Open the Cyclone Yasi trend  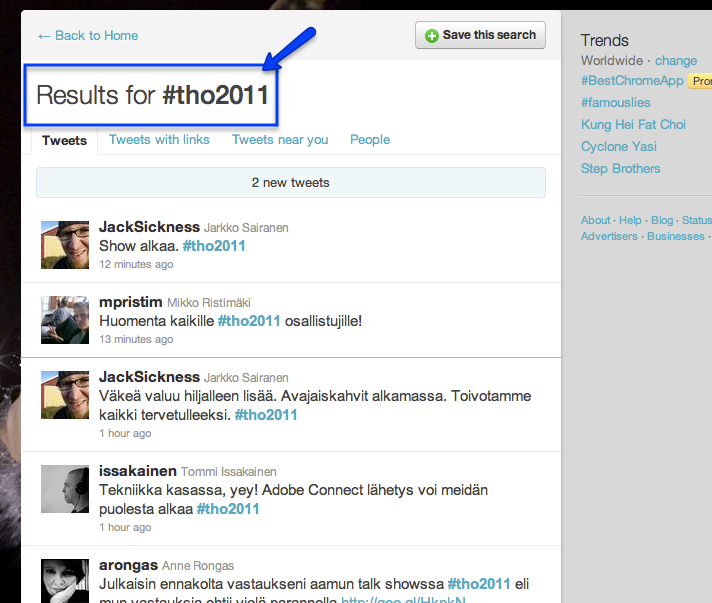click(x=619, y=147)
